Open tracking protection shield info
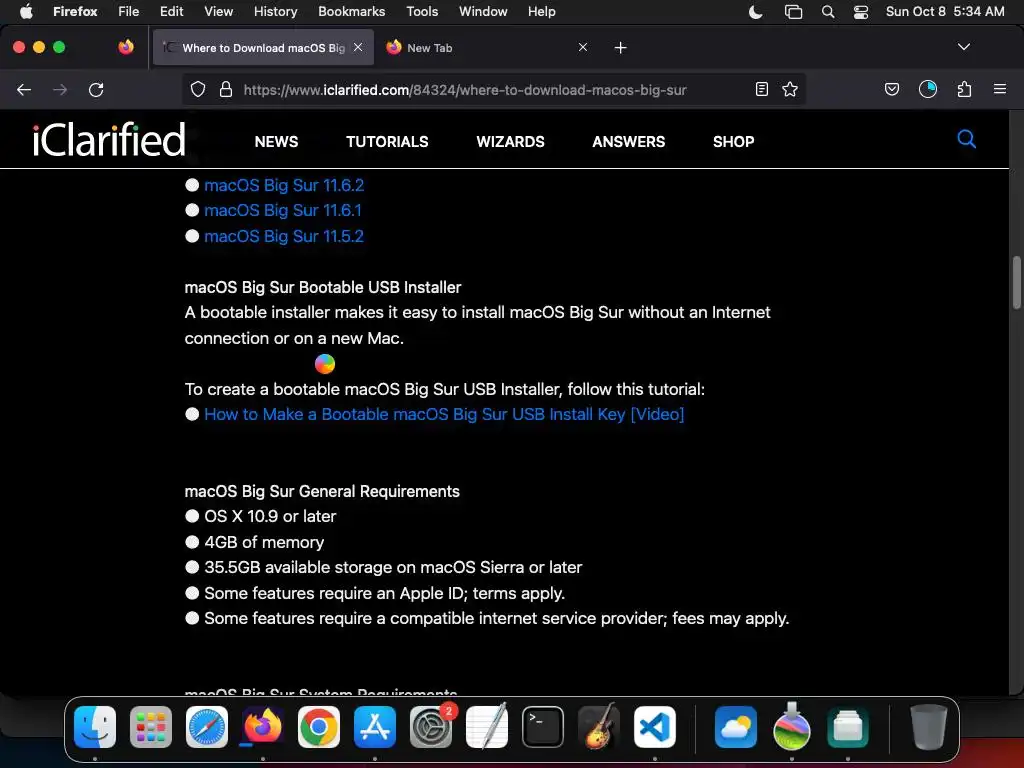Screen dimensions: 1024x768 click(198, 89)
